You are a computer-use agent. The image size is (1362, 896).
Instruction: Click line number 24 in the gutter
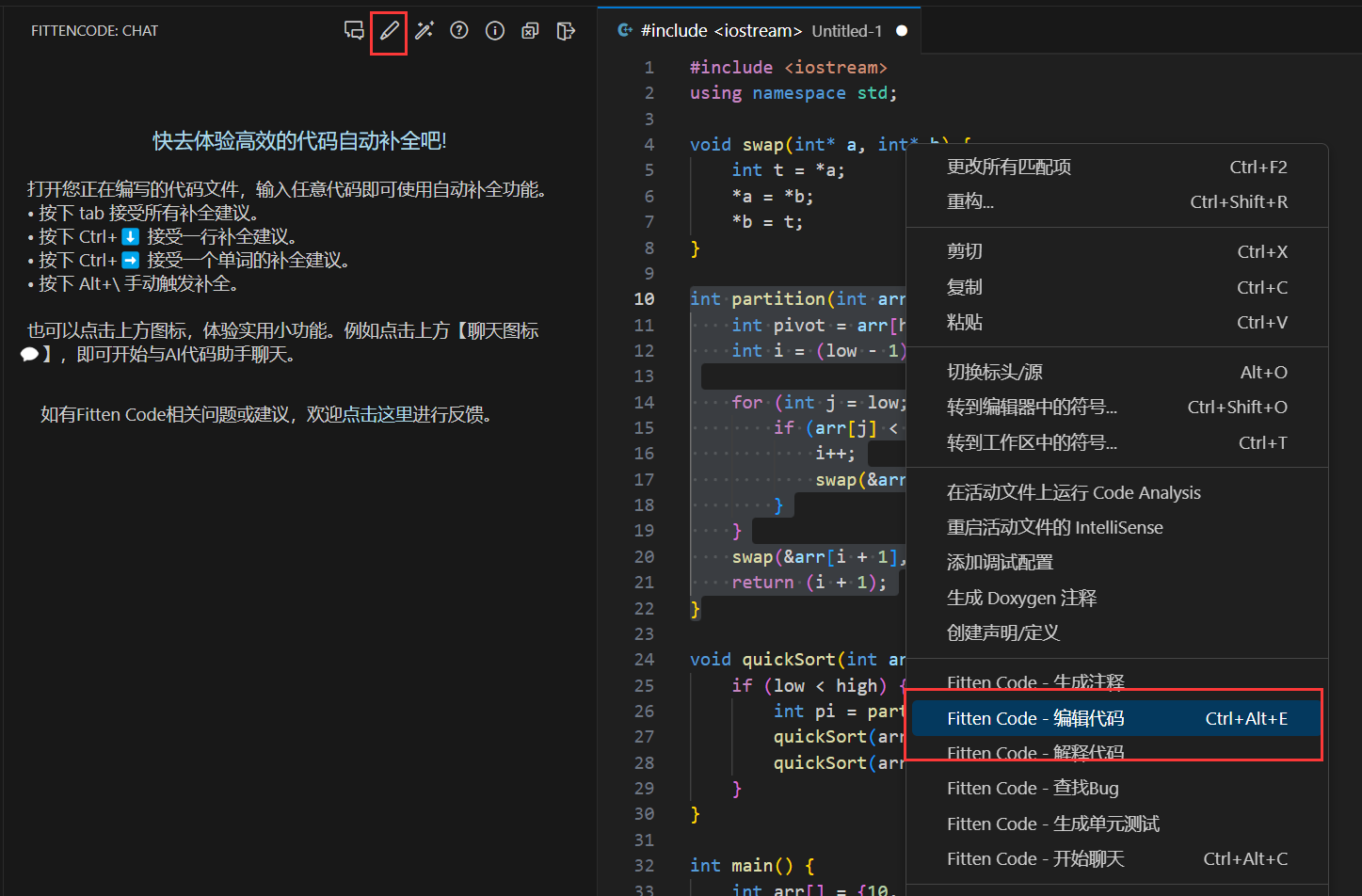[644, 660]
